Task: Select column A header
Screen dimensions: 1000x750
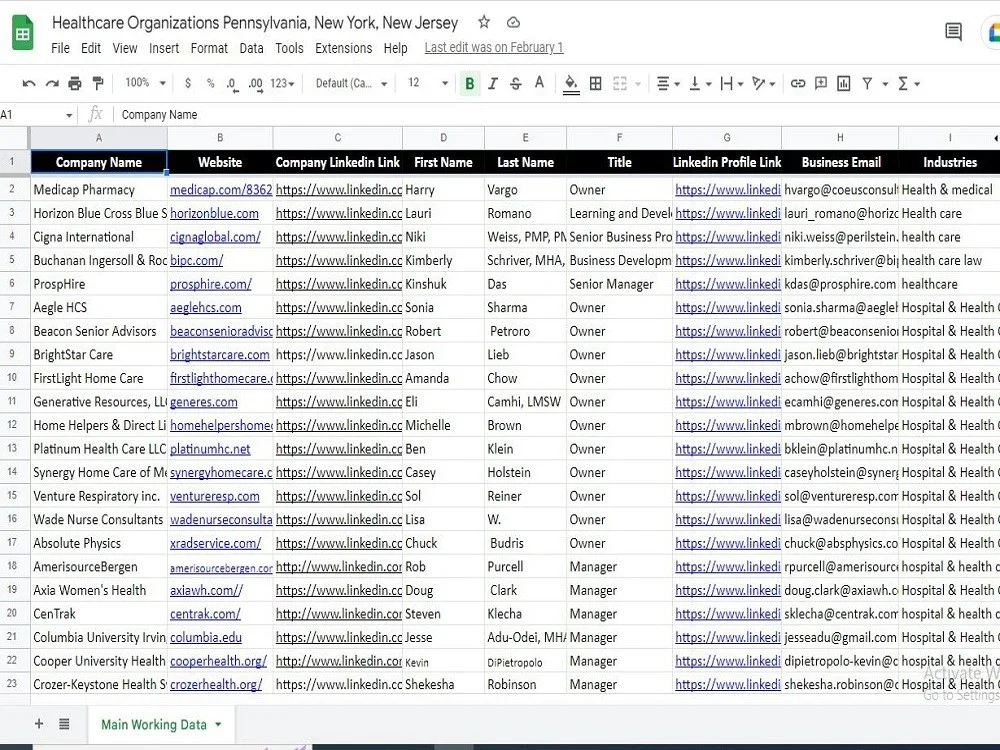Action: coord(99,138)
